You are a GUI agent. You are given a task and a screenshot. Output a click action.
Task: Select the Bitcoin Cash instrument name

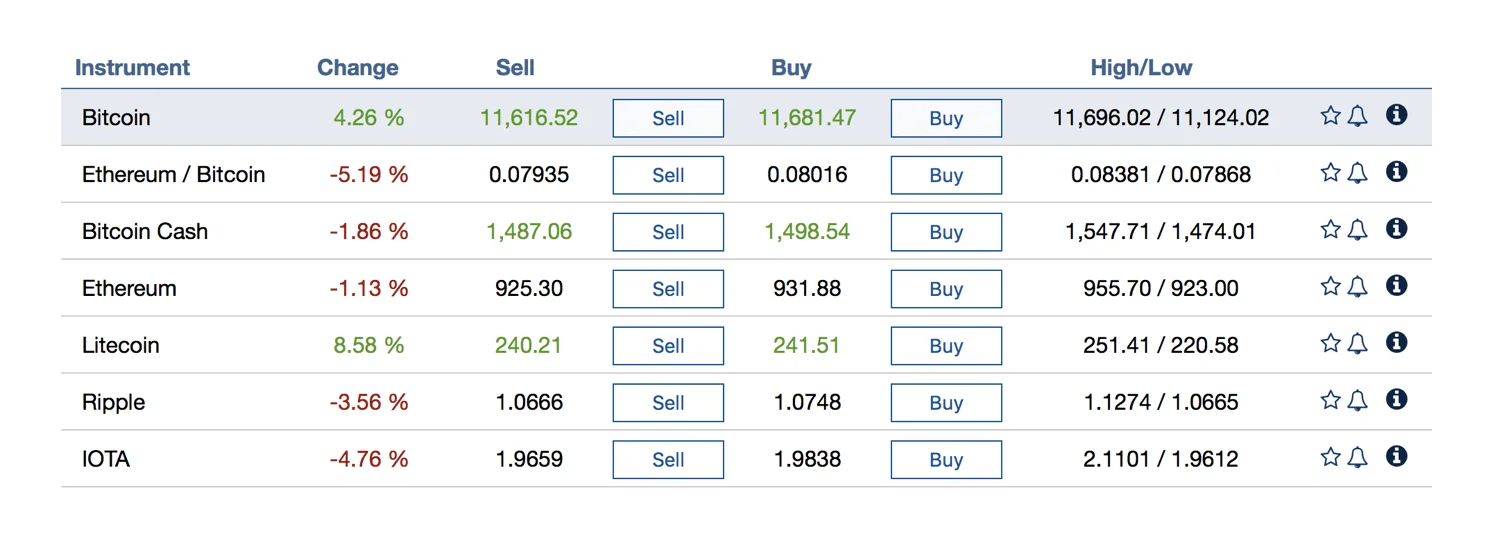(145, 231)
